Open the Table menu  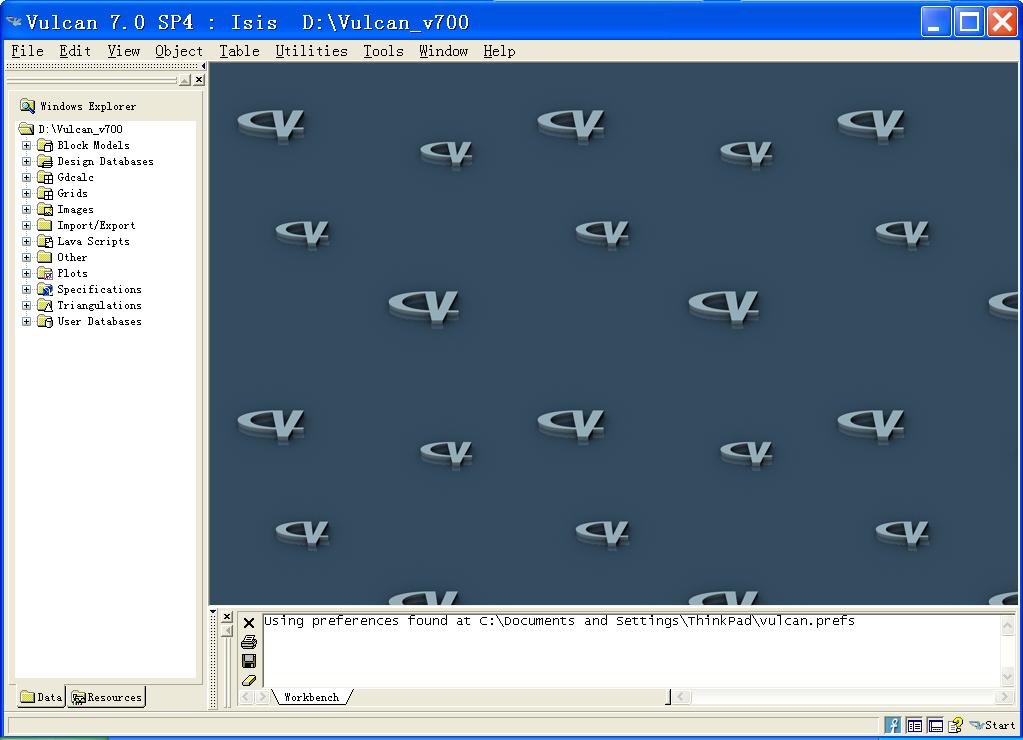239,51
